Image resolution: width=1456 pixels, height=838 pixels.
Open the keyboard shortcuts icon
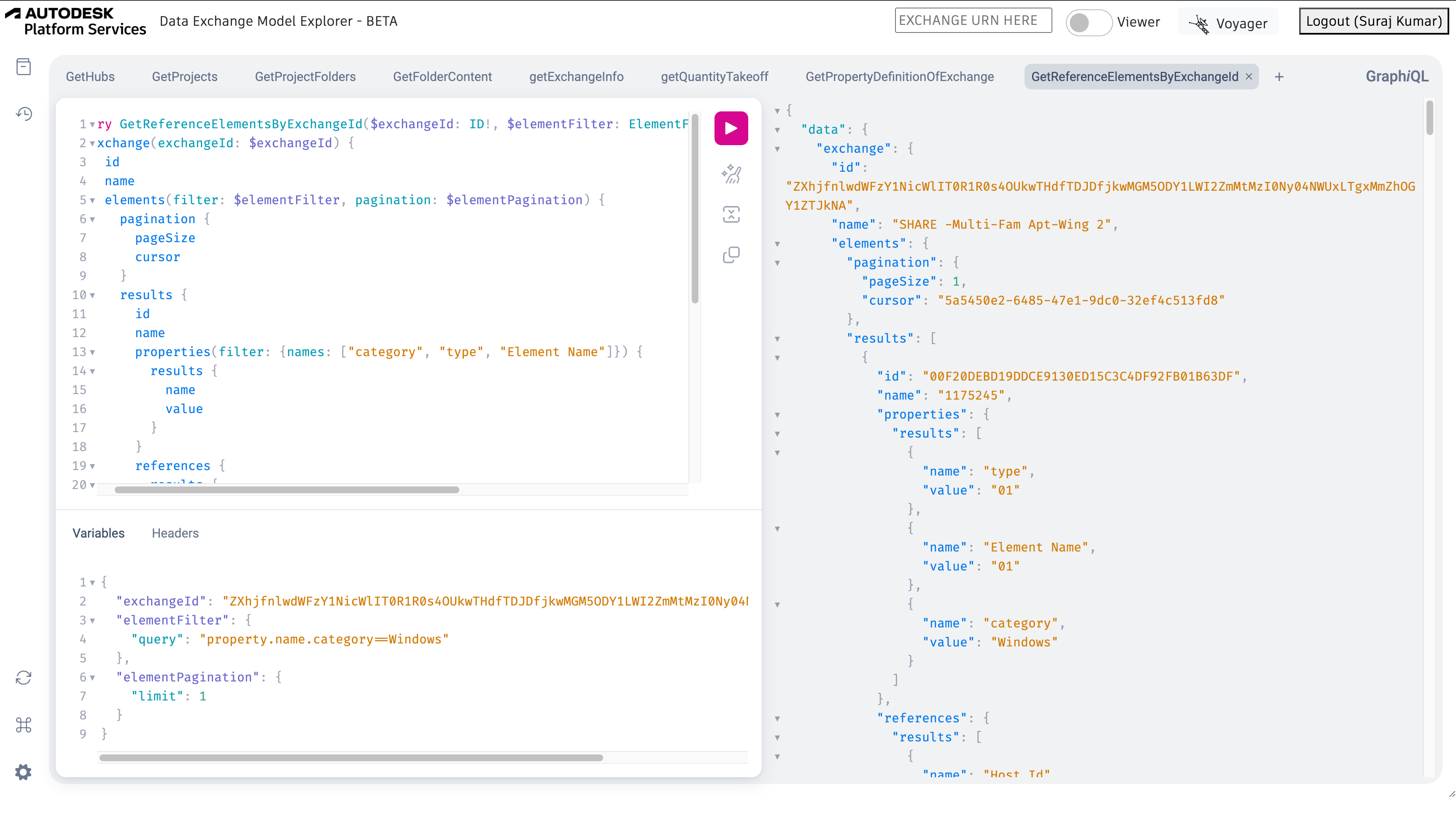24,724
